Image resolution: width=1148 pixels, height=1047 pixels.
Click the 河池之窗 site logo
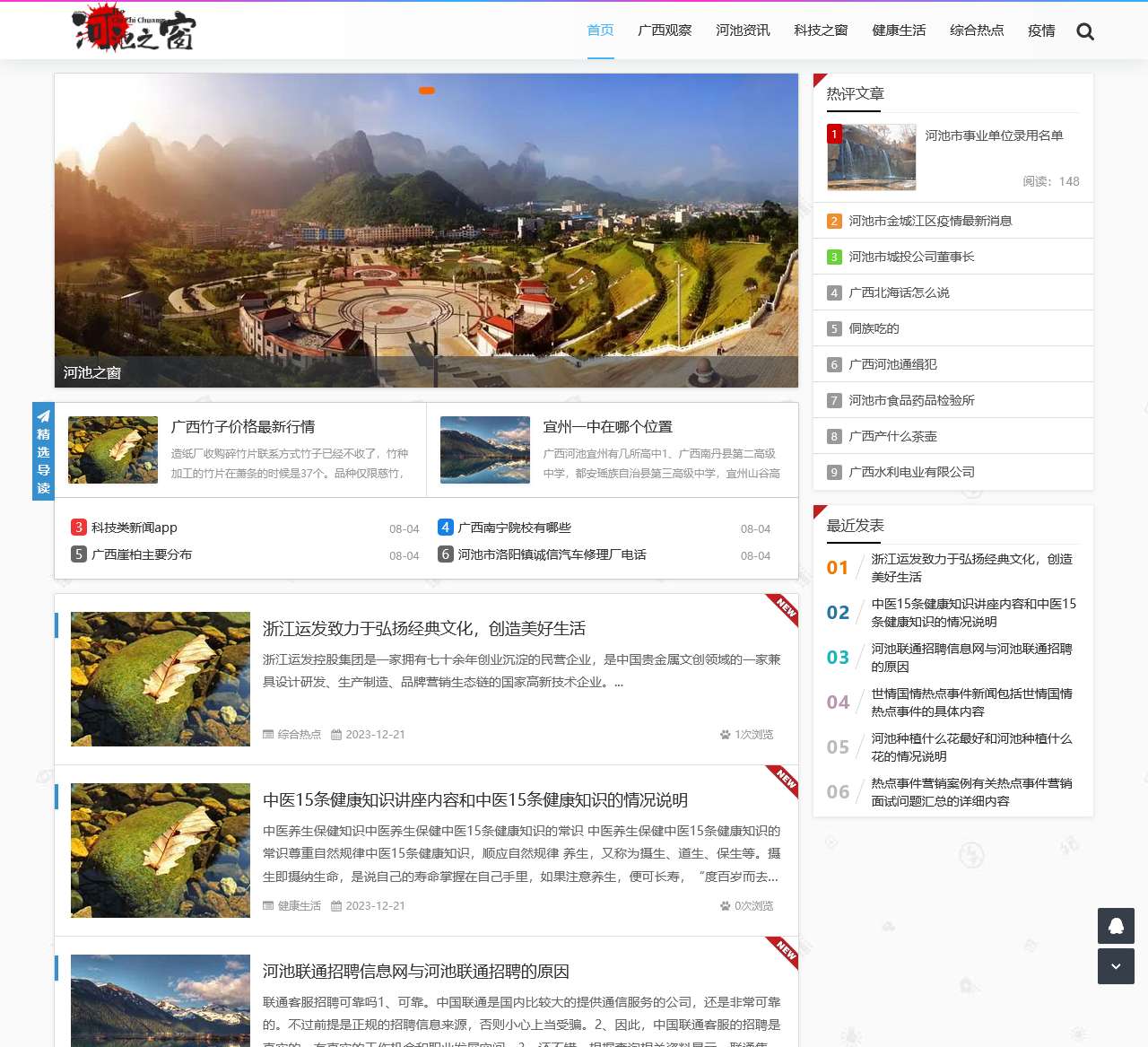pos(134,29)
